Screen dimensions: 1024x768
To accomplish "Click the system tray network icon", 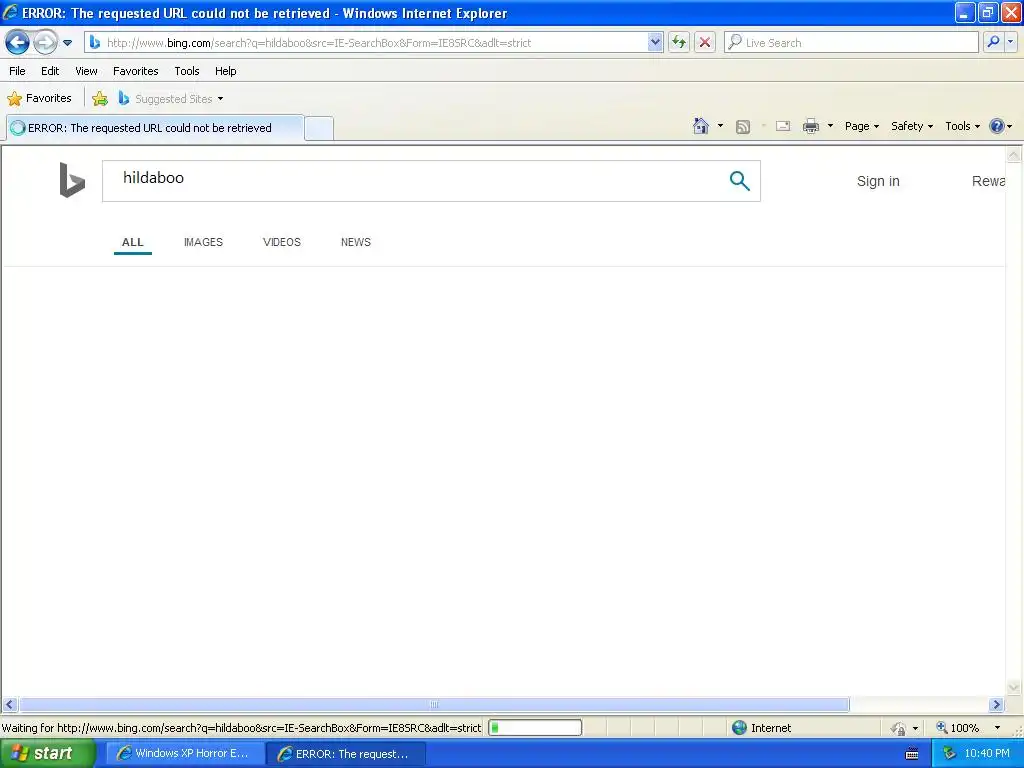I will click(949, 754).
